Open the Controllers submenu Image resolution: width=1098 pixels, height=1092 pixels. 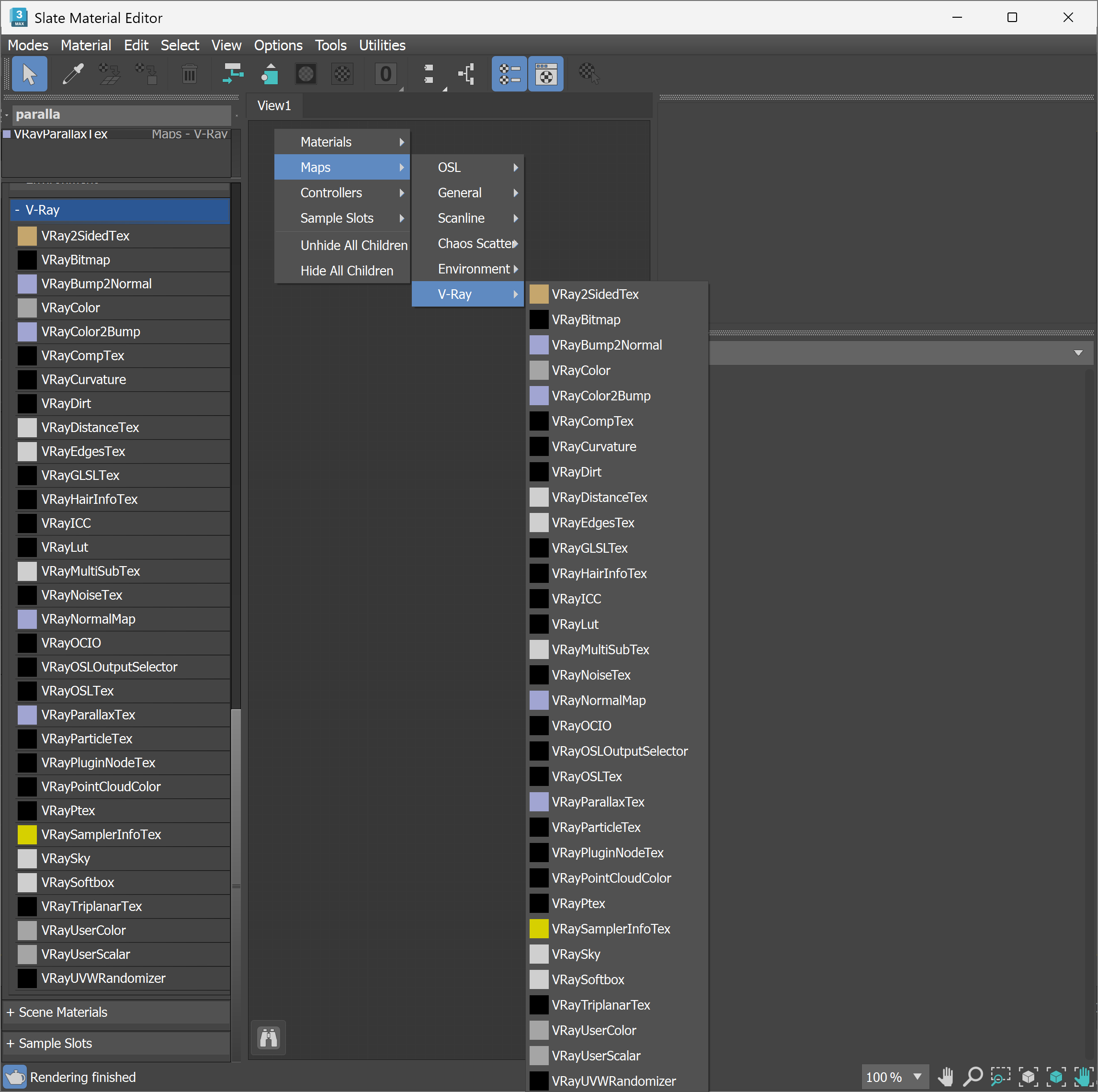click(342, 193)
